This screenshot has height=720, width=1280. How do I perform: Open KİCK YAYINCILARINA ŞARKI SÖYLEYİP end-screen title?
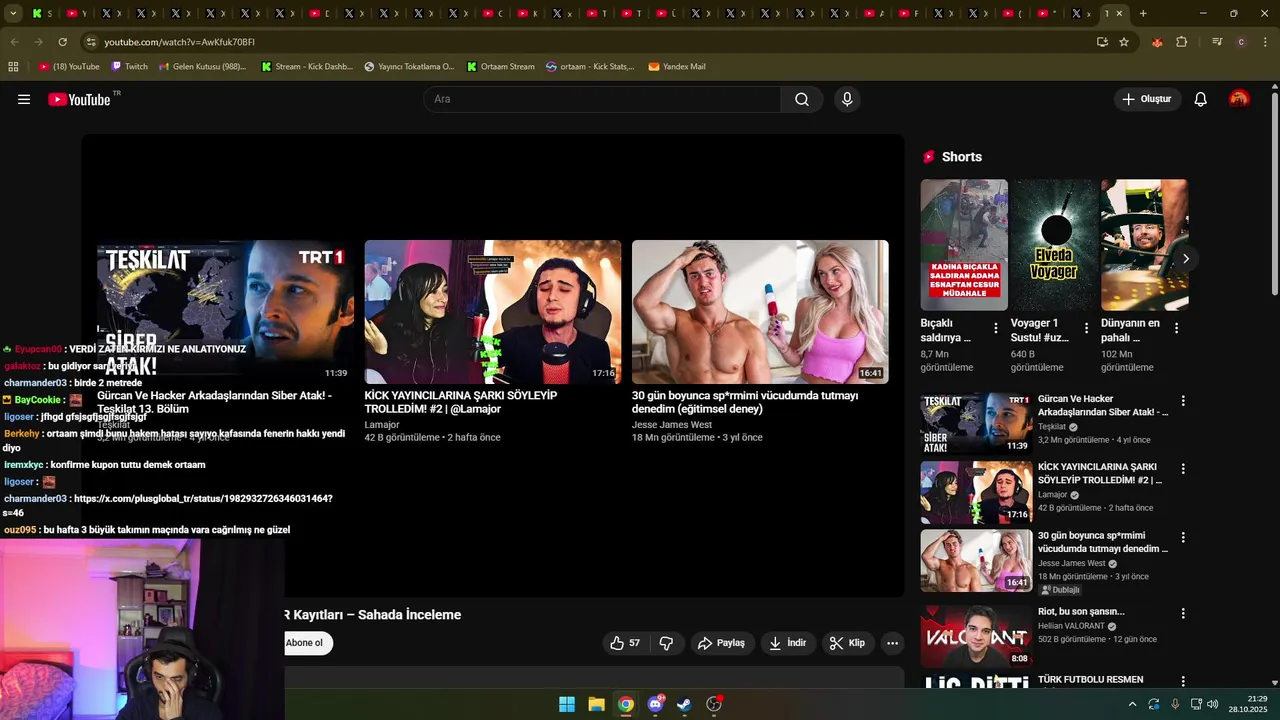461,402
